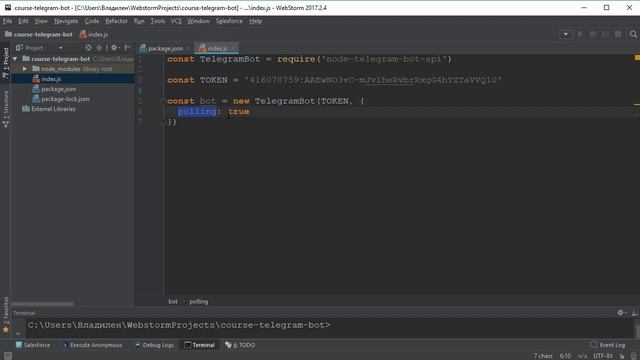Click 'bot' in the editor breadcrumb
This screenshot has height=360, width=640.
[x=173, y=302]
